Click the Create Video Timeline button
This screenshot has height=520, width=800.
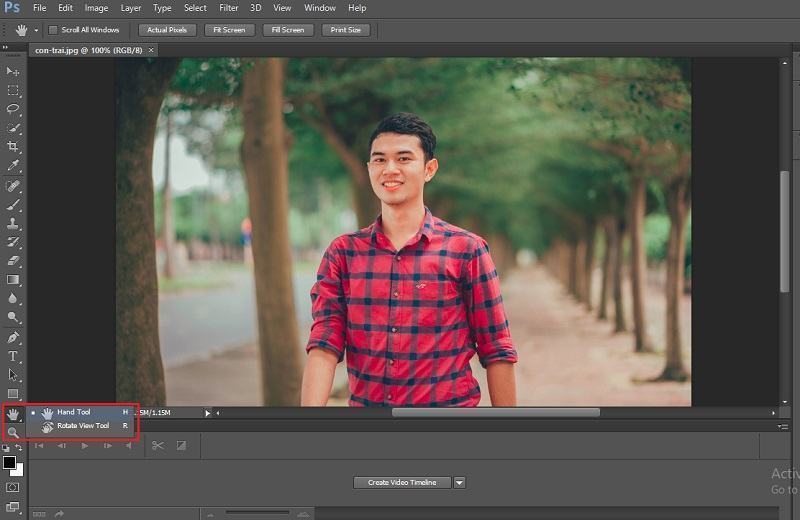[402, 482]
